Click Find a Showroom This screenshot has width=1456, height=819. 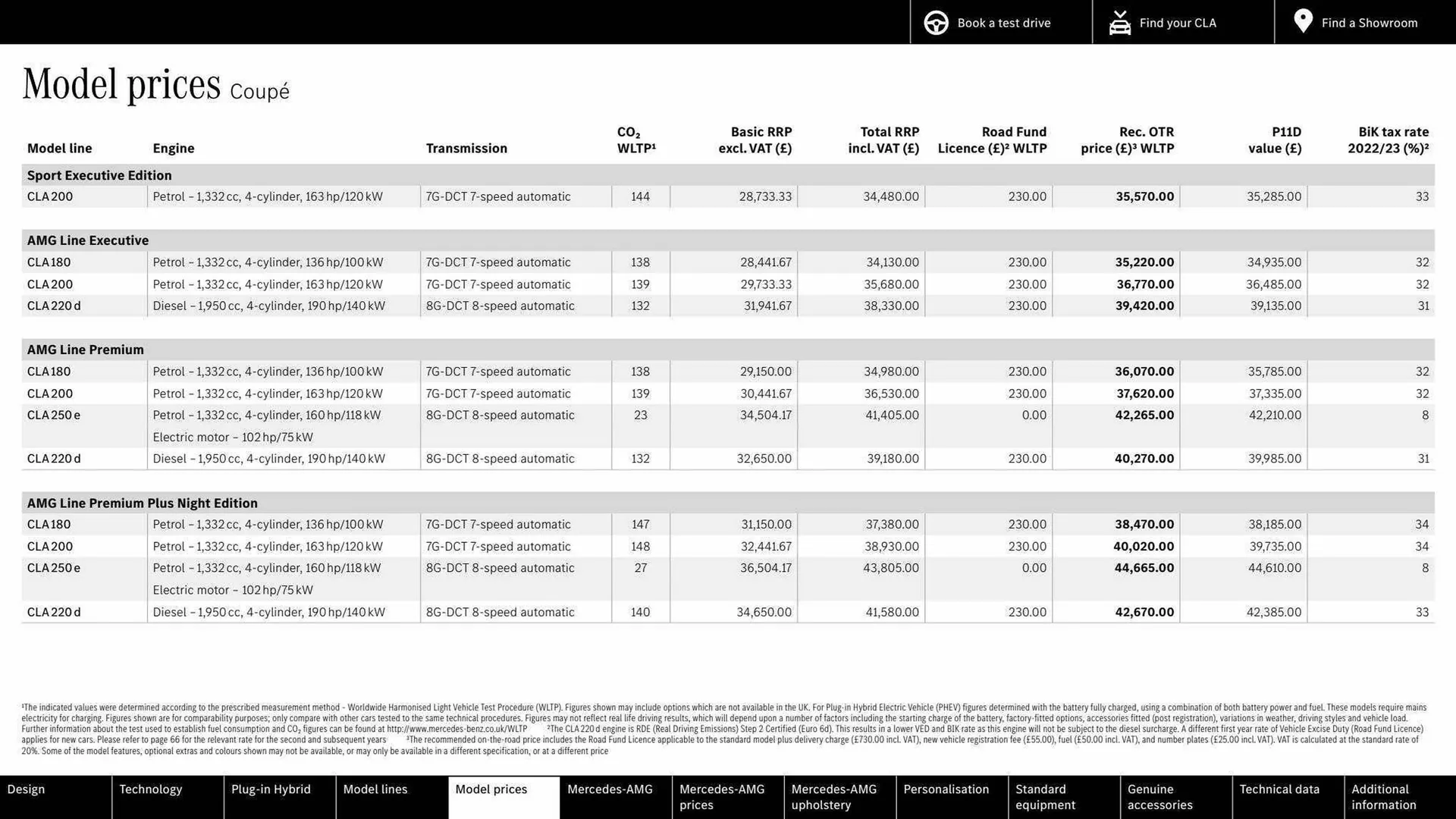[1370, 22]
